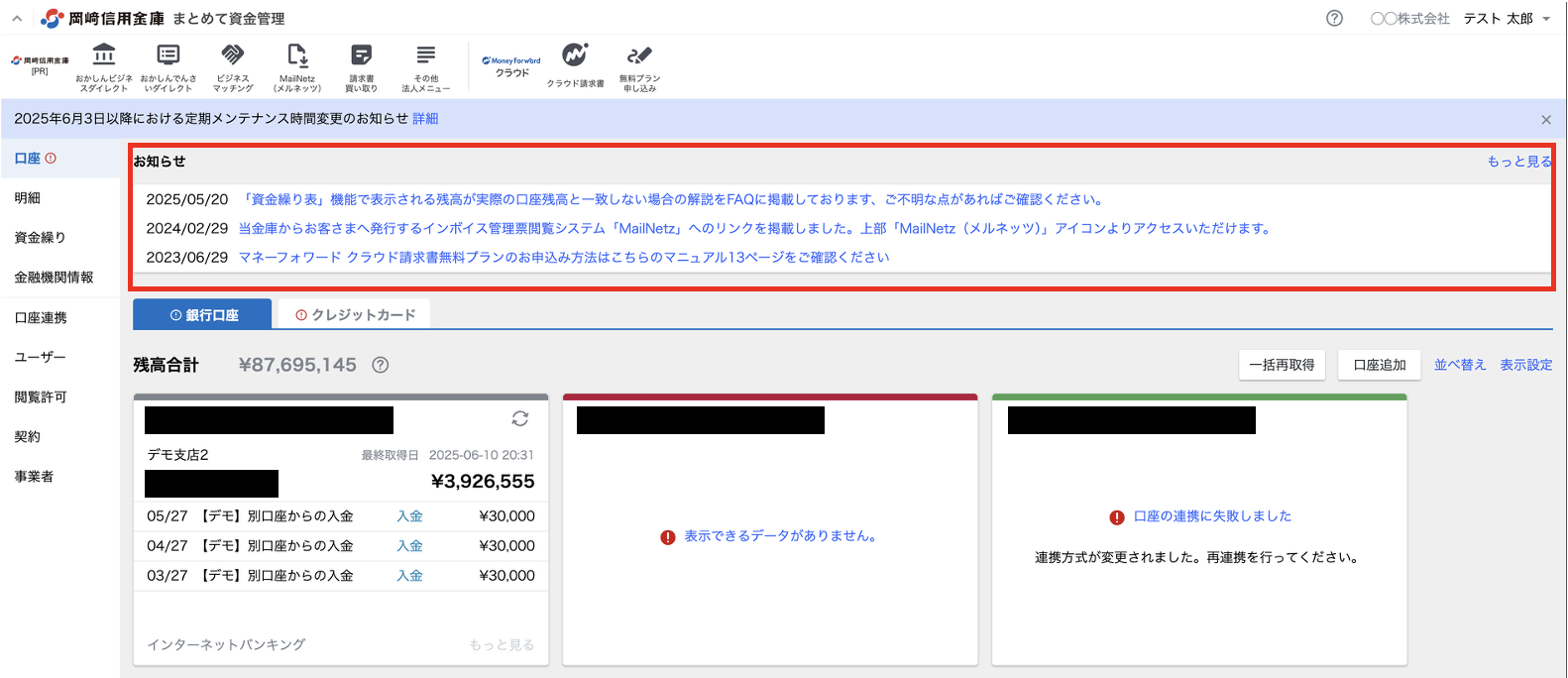Open おかしんビジネスダイレクト bank icon
The height and width of the screenshot is (678, 1568).
[x=104, y=67]
